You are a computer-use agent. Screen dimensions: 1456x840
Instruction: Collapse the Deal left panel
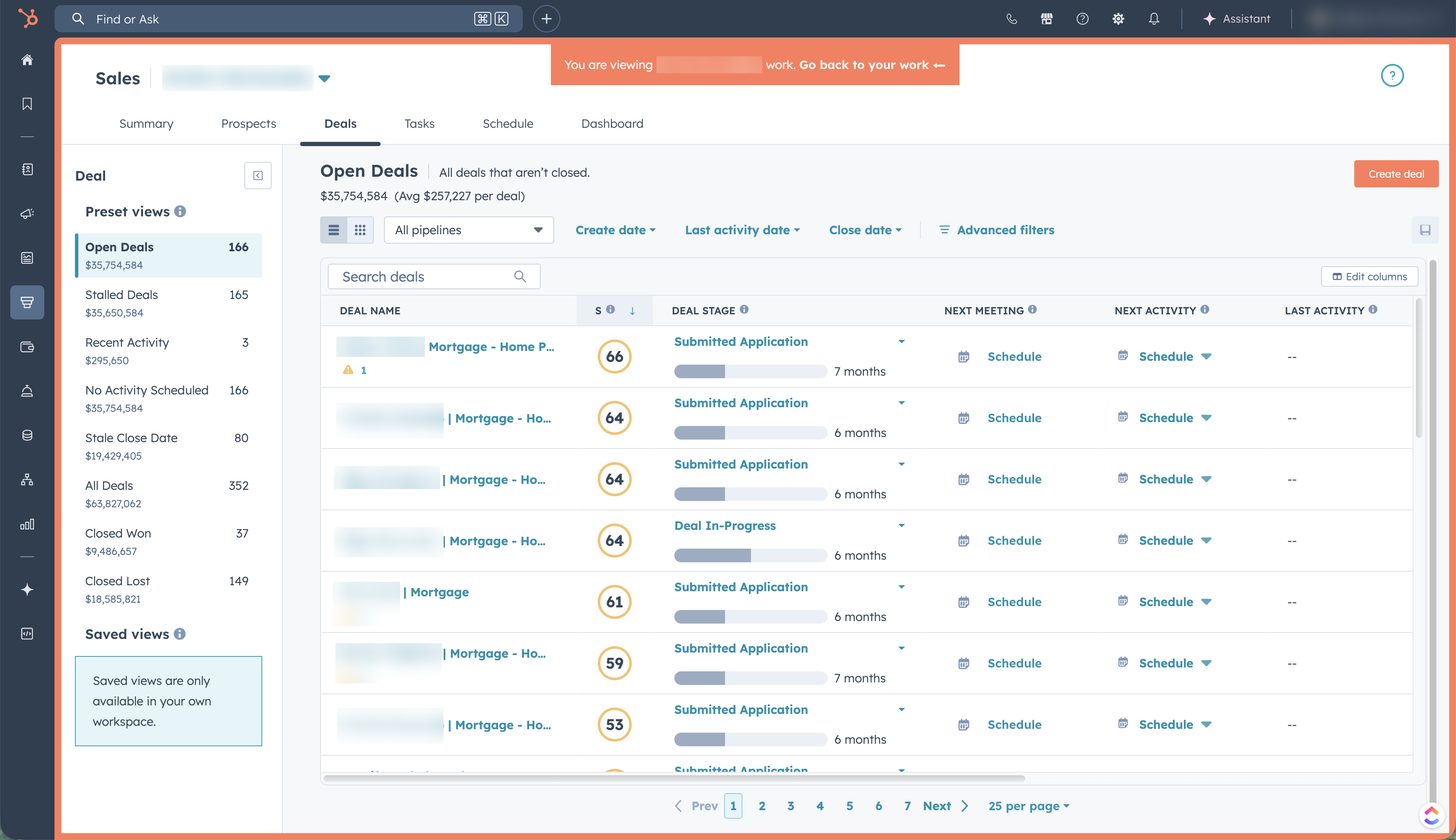click(258, 175)
